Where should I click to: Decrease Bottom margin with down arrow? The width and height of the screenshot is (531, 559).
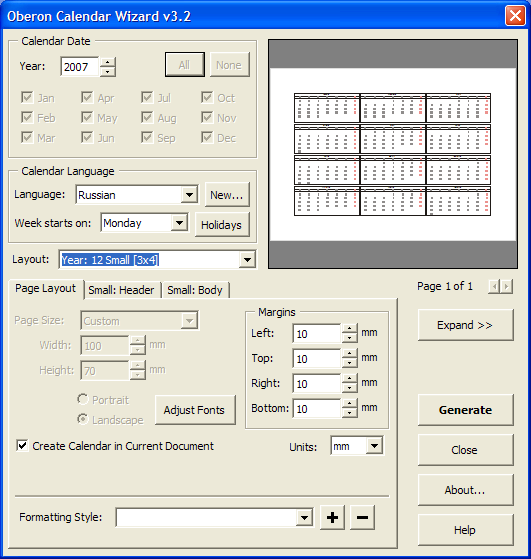[x=349, y=413]
